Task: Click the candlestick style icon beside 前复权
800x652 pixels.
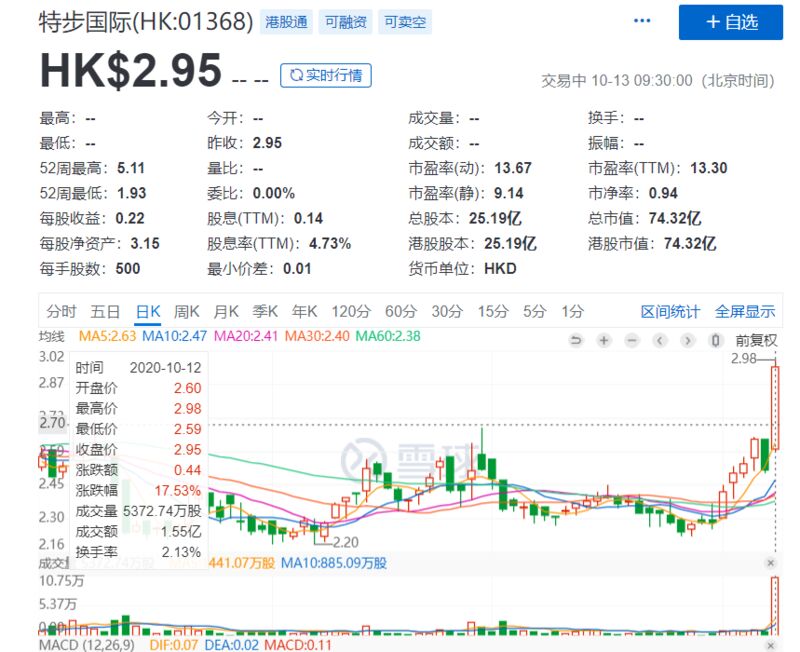Action: (x=716, y=340)
